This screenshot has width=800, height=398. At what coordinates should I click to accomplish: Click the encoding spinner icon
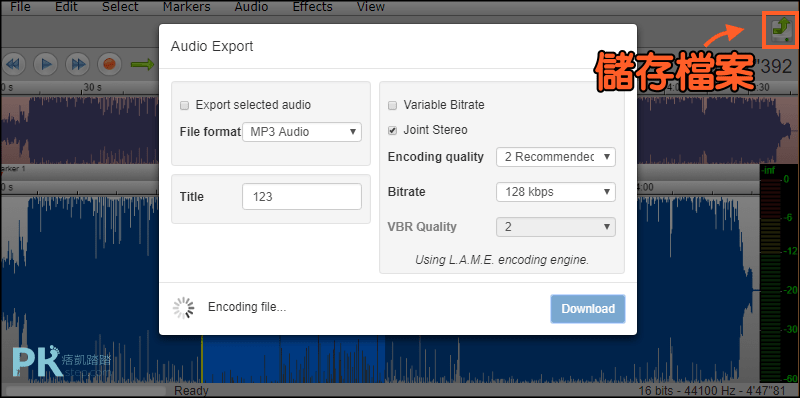(183, 308)
